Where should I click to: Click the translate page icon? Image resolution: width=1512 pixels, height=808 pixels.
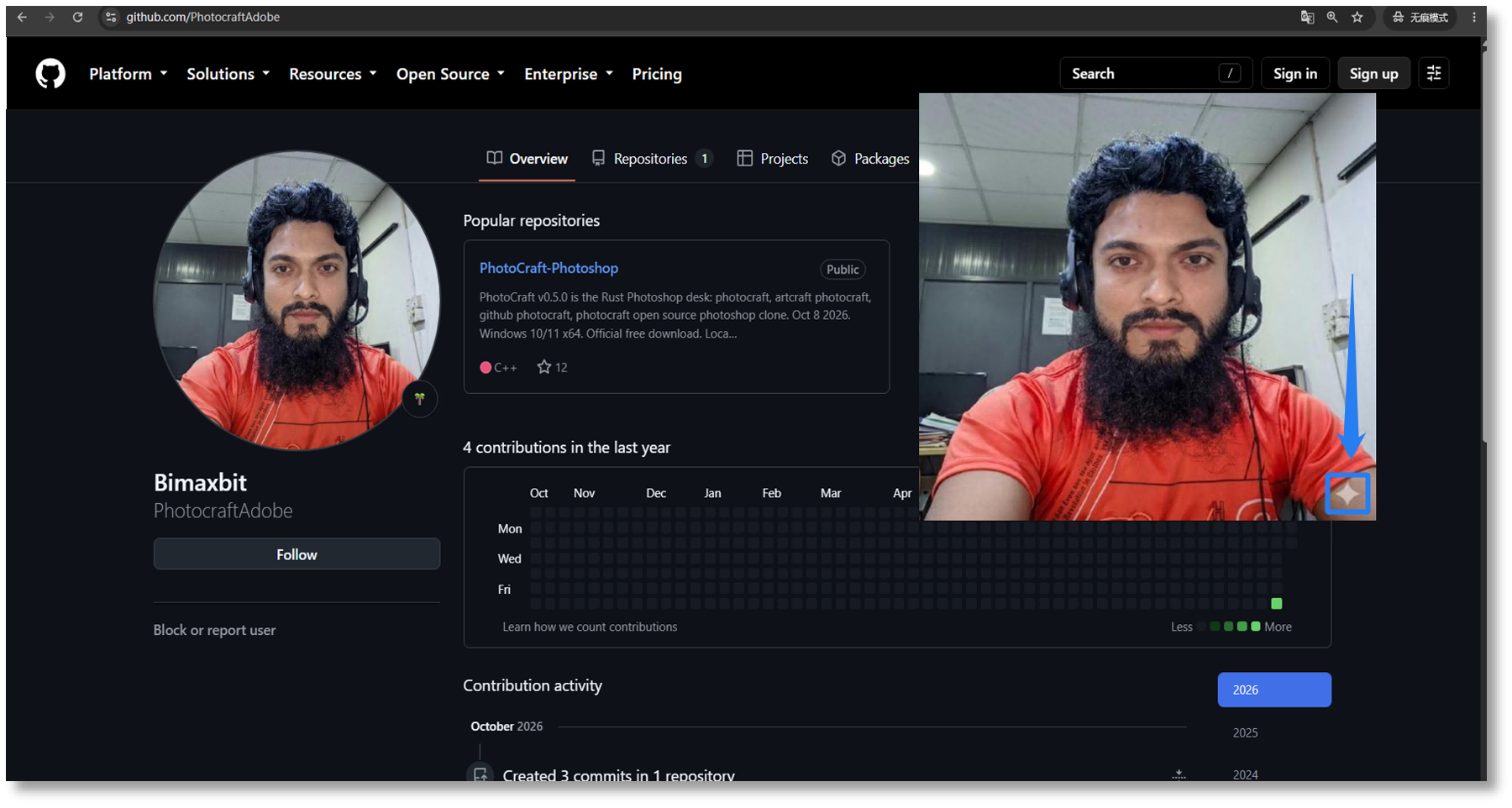point(1307,17)
